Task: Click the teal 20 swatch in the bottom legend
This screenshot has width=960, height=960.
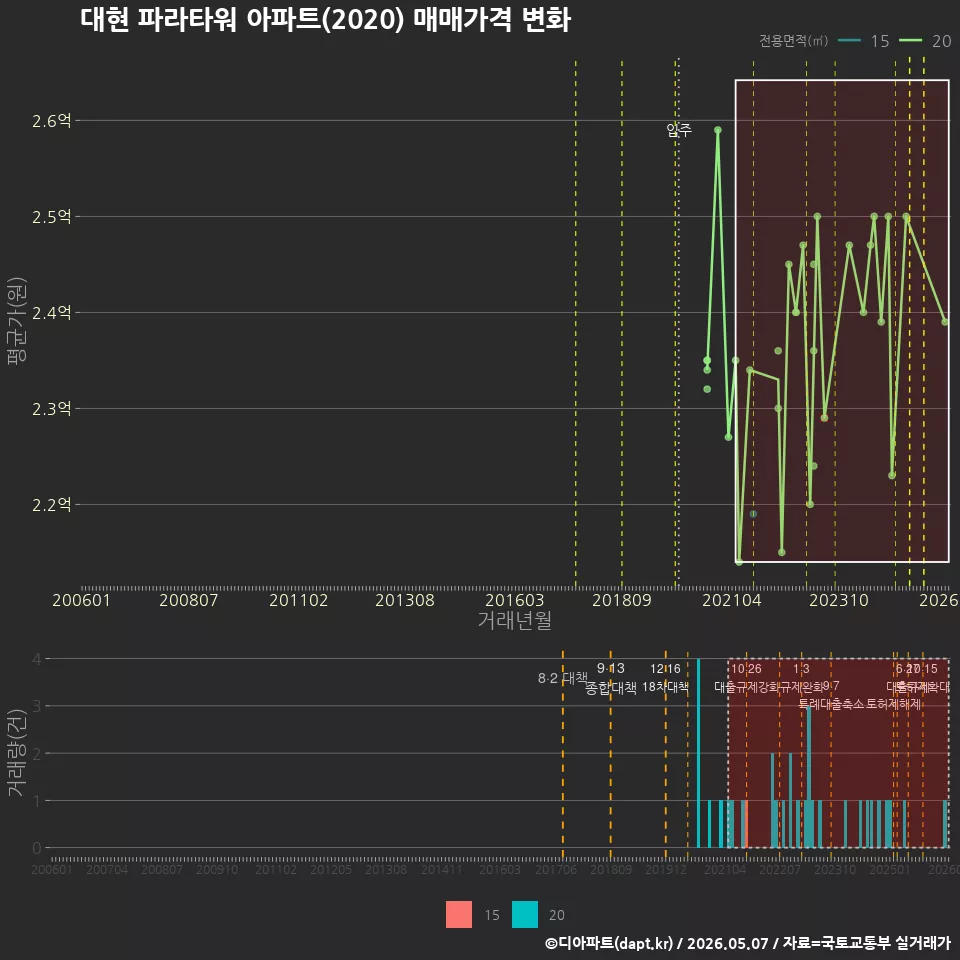Action: pos(525,915)
